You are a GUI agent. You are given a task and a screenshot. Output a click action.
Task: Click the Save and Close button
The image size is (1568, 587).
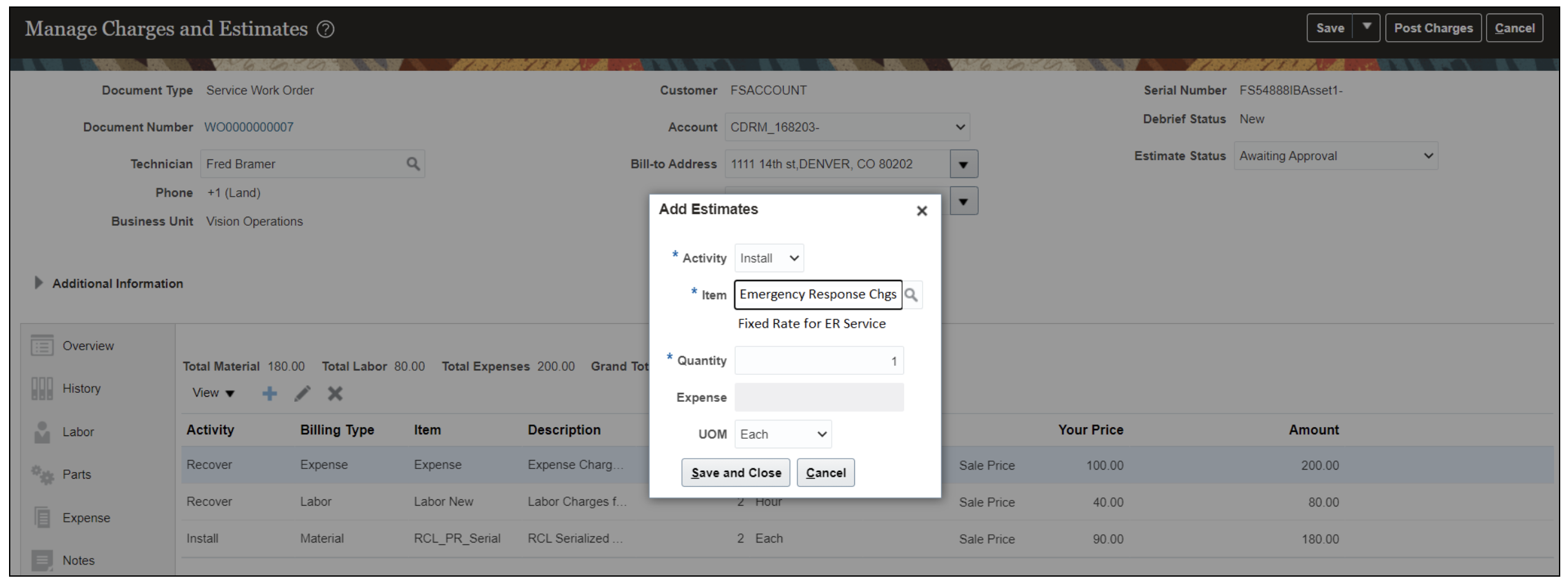click(x=736, y=473)
